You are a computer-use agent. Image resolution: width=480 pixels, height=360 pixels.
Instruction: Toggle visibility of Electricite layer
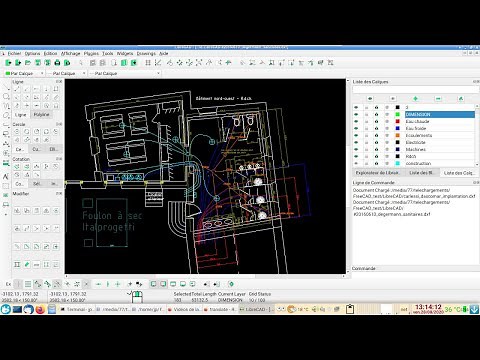356,142
